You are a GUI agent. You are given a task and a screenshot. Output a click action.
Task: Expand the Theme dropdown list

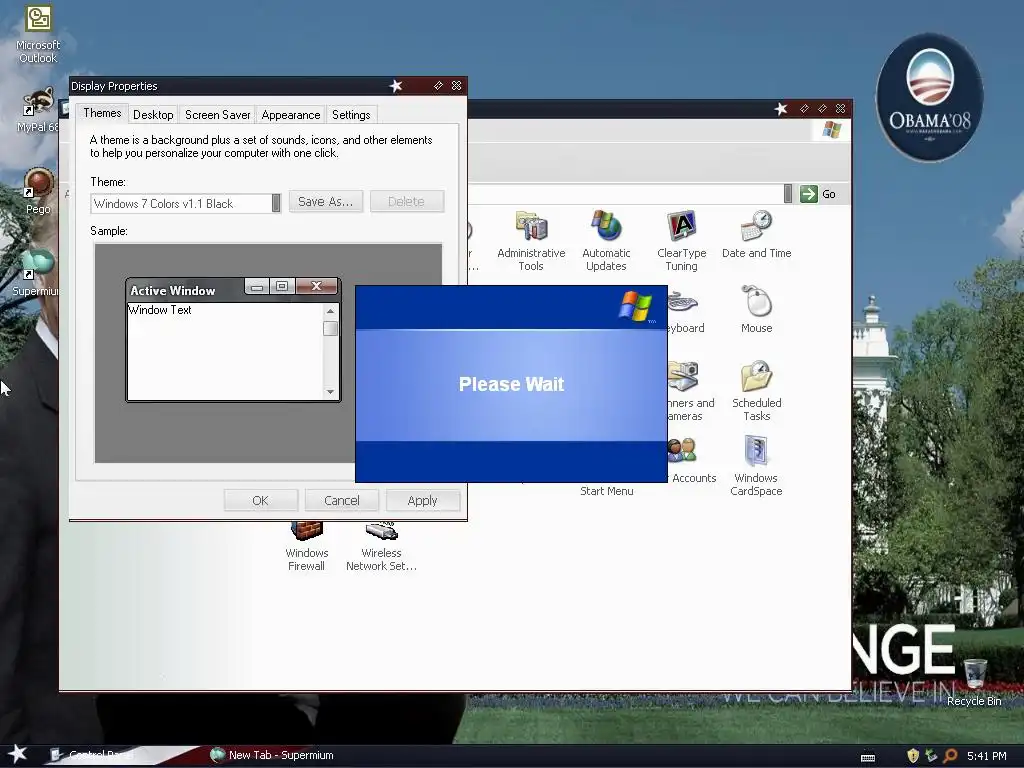click(x=276, y=203)
